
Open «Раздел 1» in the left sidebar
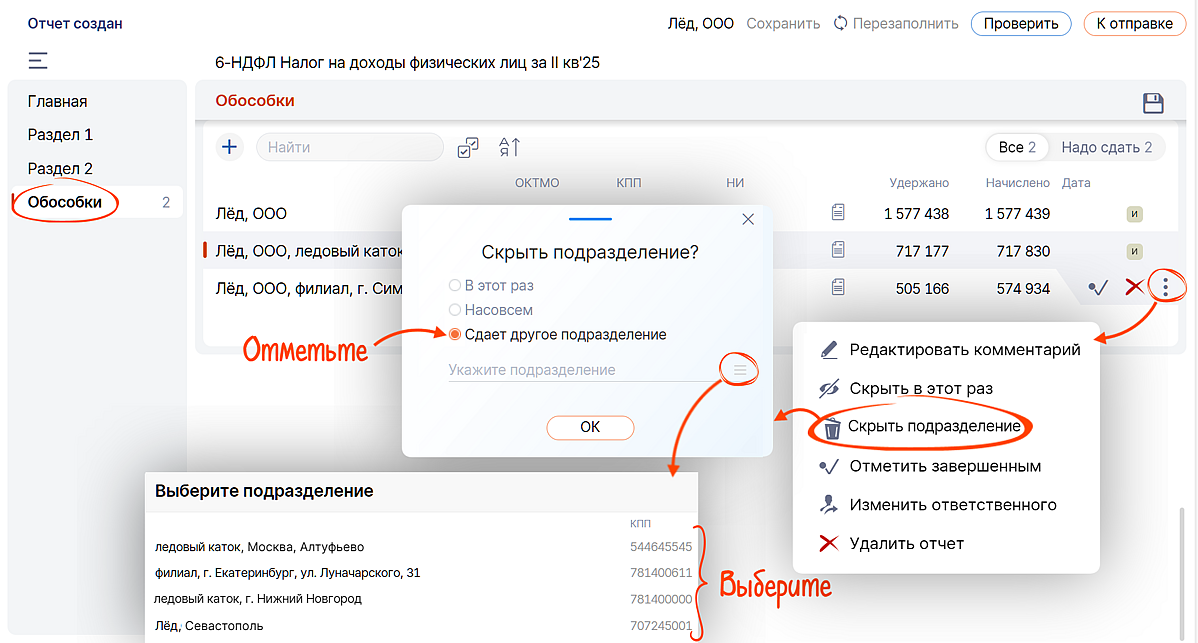click(x=61, y=135)
